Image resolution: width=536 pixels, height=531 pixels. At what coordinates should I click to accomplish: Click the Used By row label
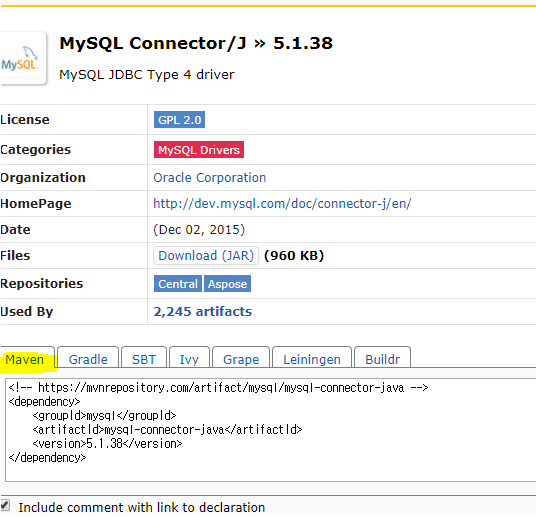27,312
